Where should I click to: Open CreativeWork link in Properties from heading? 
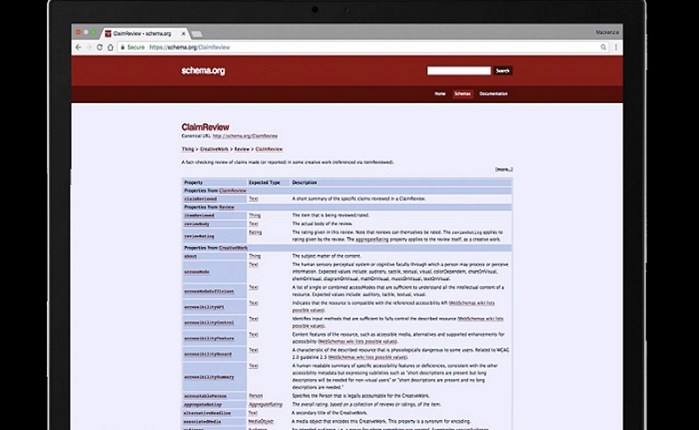pyautogui.click(x=233, y=248)
